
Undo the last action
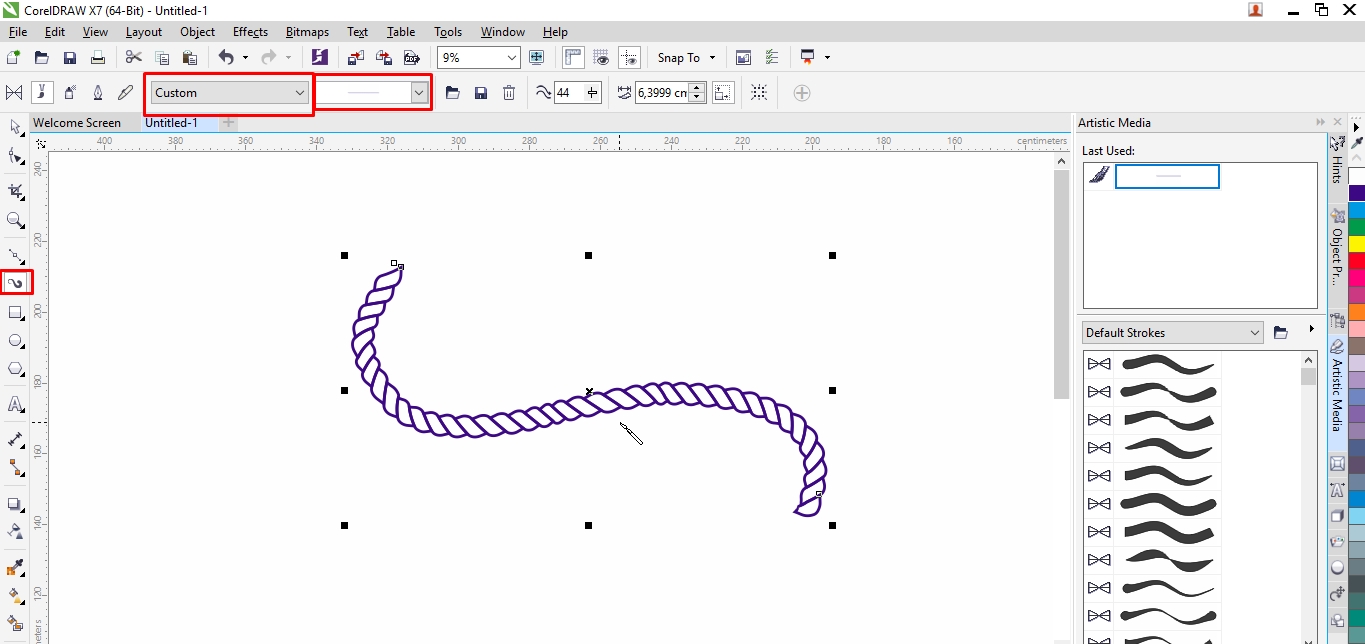click(226, 58)
